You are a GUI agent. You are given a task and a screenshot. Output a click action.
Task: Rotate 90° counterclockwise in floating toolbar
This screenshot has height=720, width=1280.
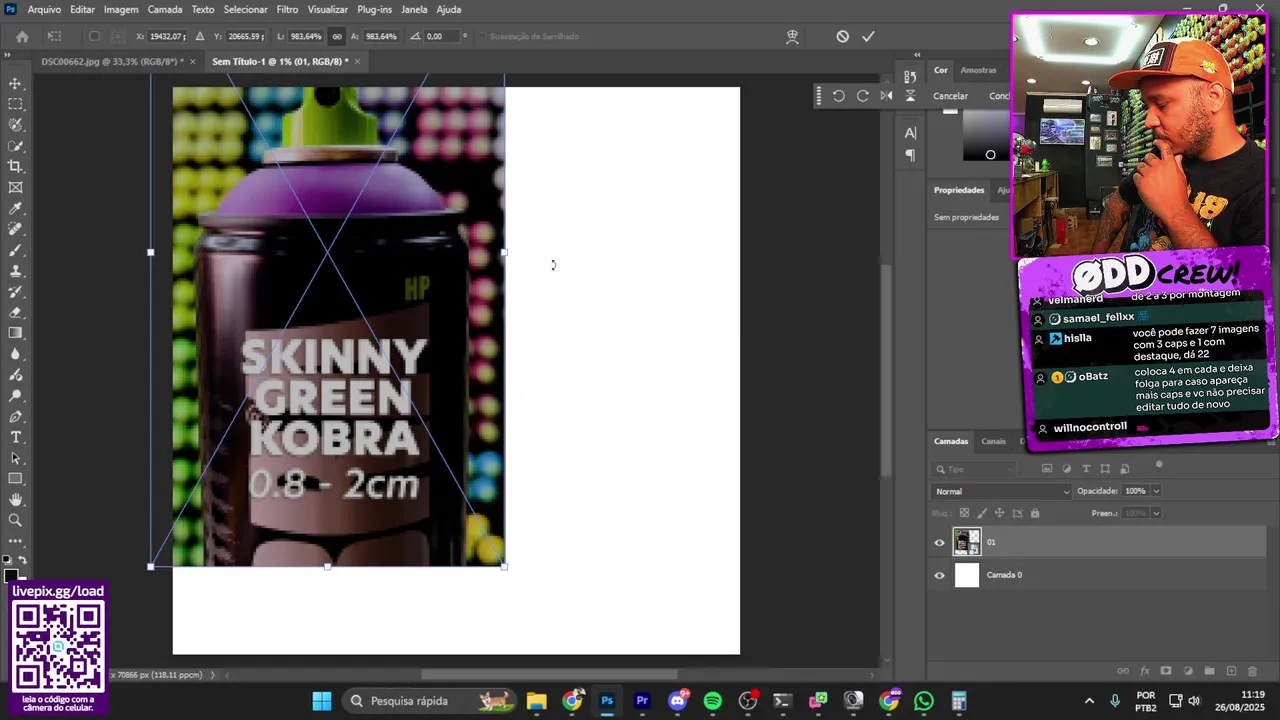pos(838,96)
